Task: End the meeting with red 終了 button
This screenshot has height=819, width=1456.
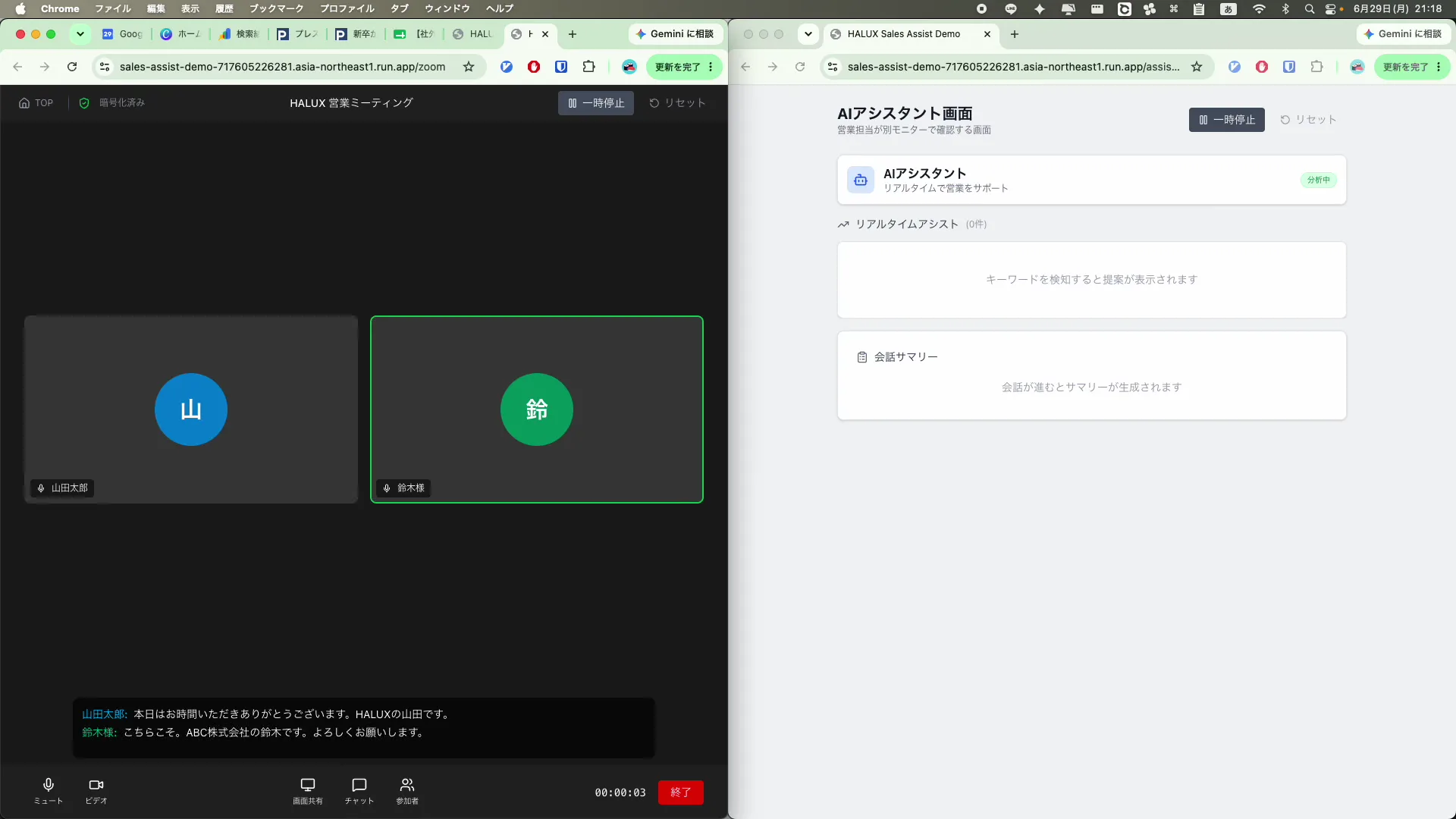Action: 681,792
